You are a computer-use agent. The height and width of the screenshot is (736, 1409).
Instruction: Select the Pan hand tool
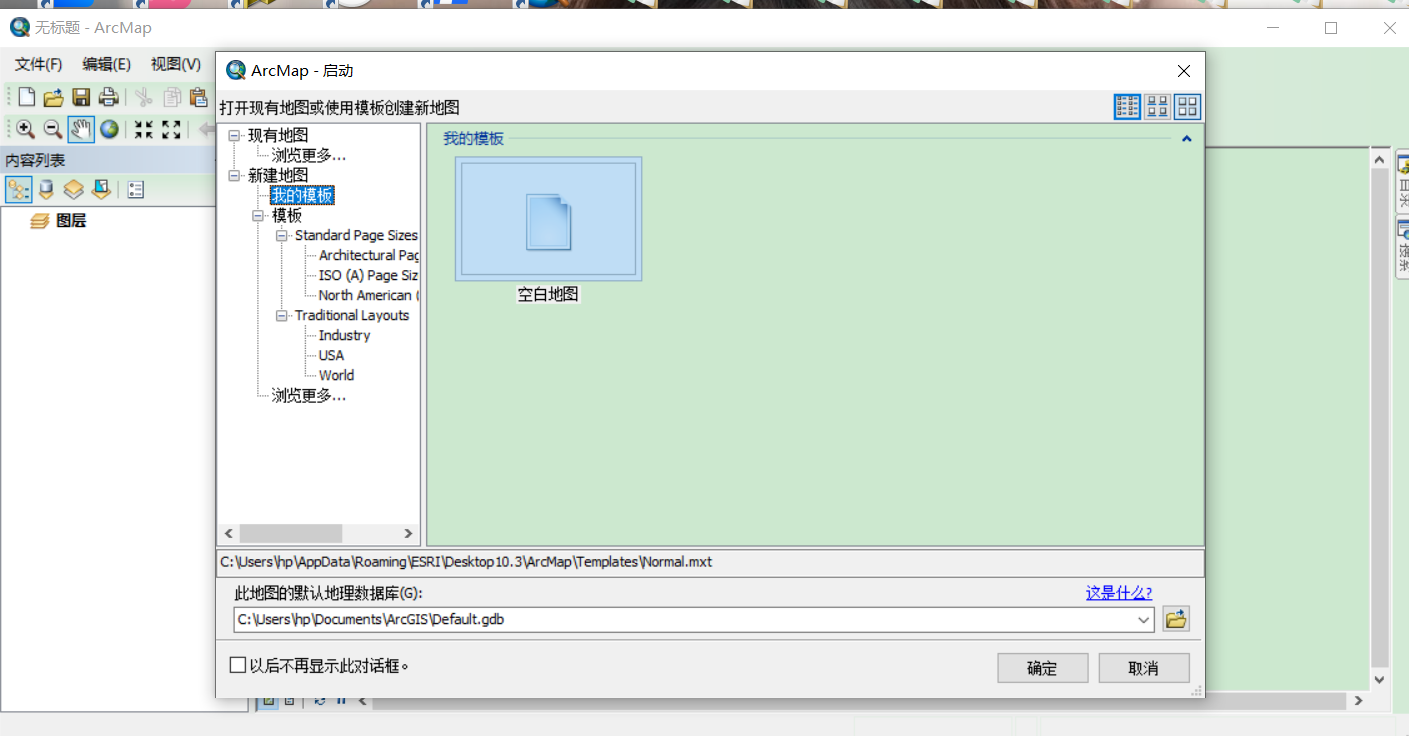click(81, 129)
